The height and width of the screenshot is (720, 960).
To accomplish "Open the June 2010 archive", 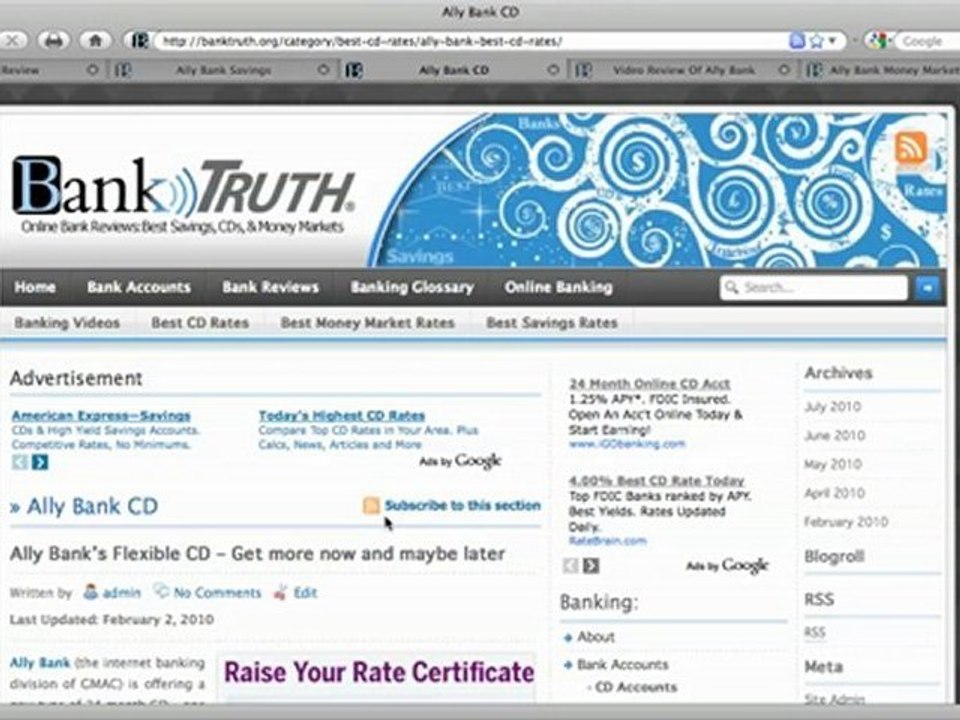I will coord(834,435).
